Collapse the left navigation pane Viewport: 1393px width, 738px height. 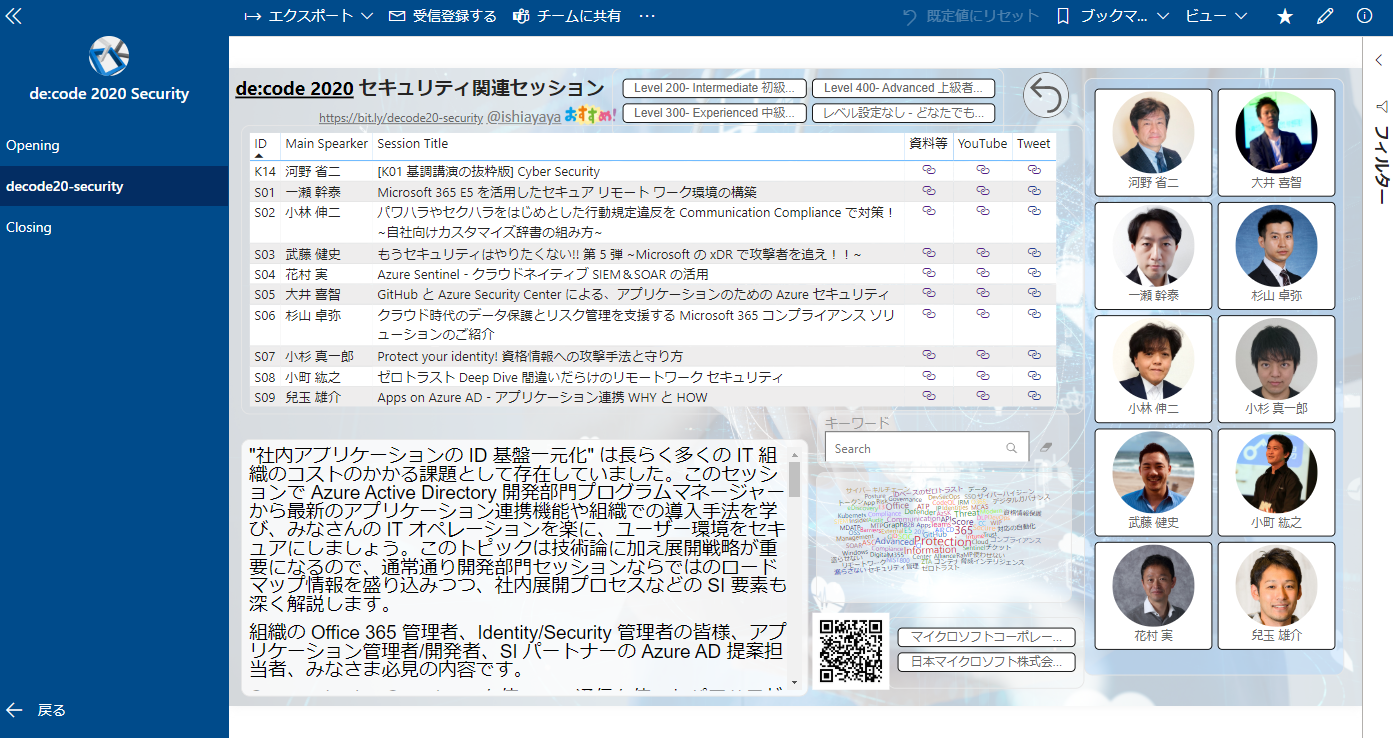pos(13,16)
